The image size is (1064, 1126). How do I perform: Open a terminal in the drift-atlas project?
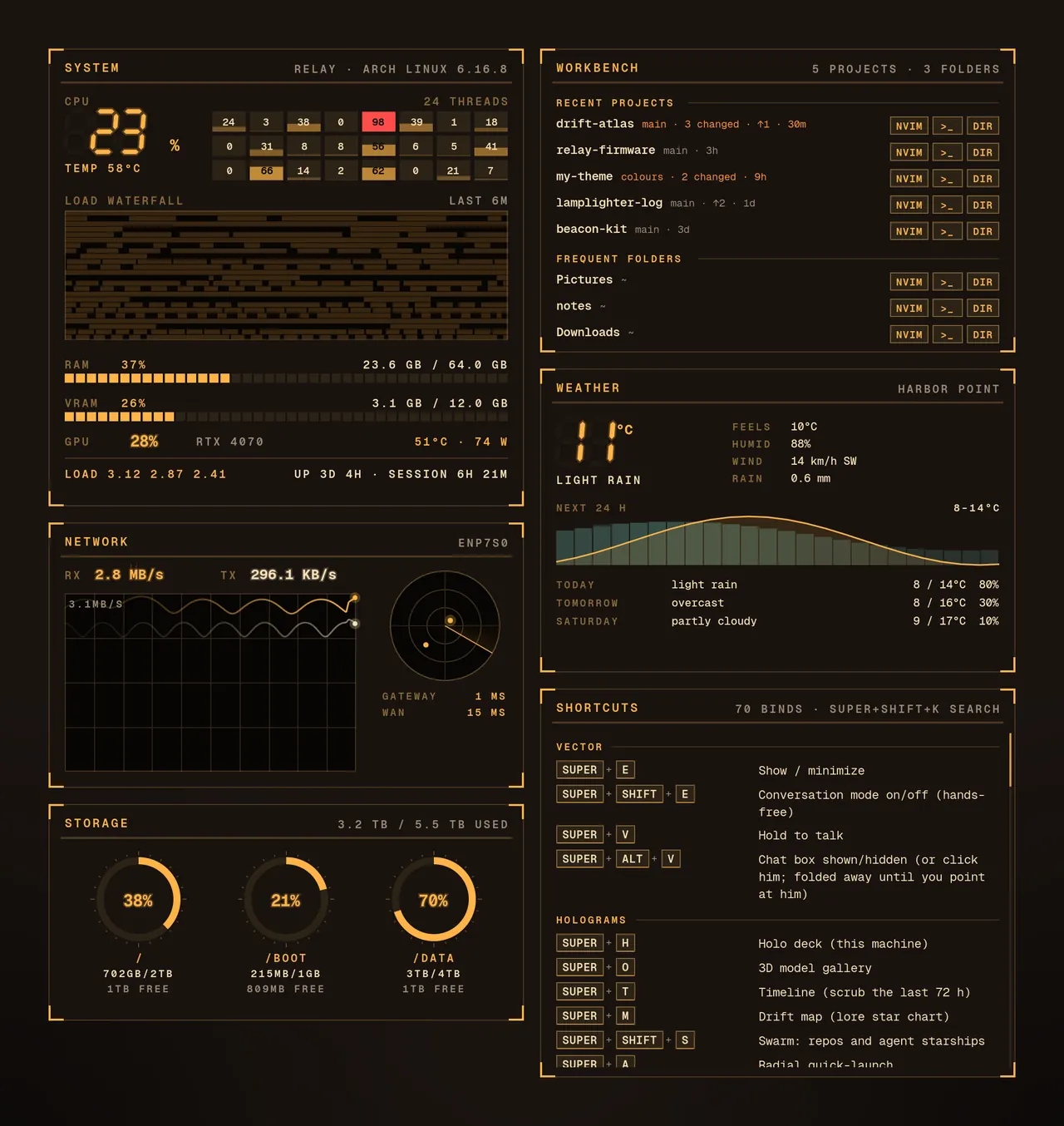947,126
